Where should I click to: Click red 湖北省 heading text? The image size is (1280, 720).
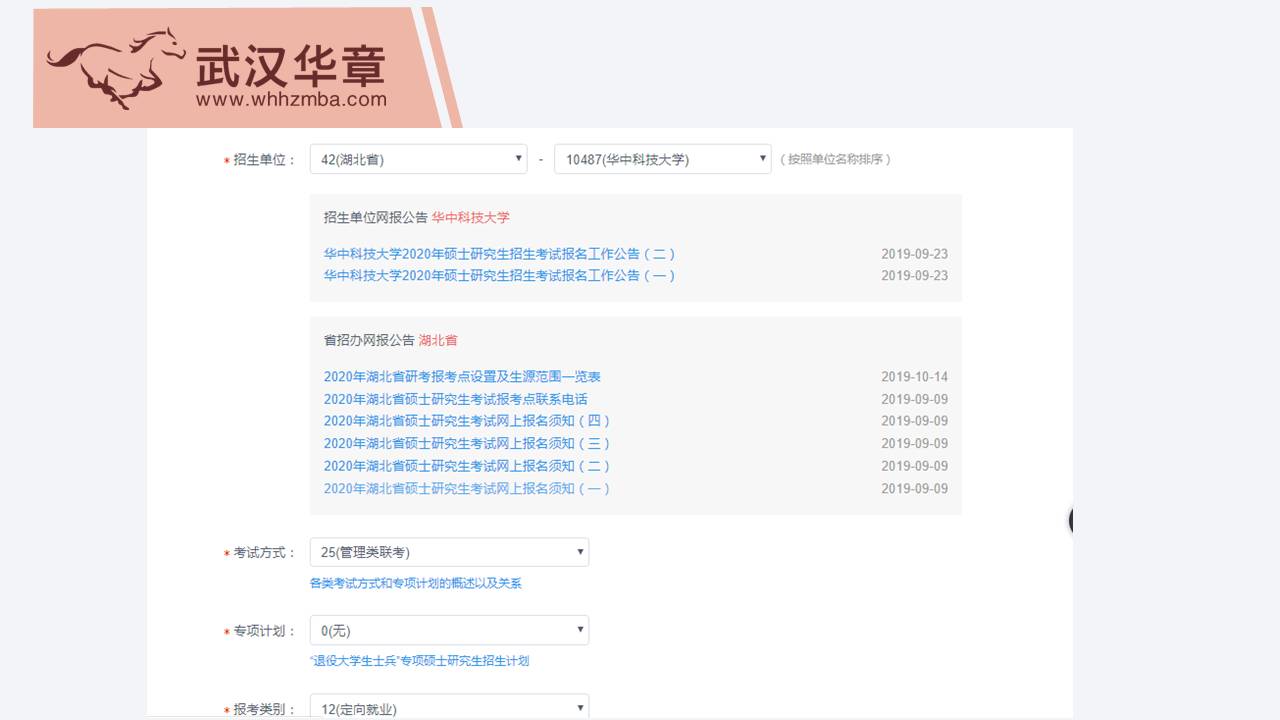coord(438,340)
